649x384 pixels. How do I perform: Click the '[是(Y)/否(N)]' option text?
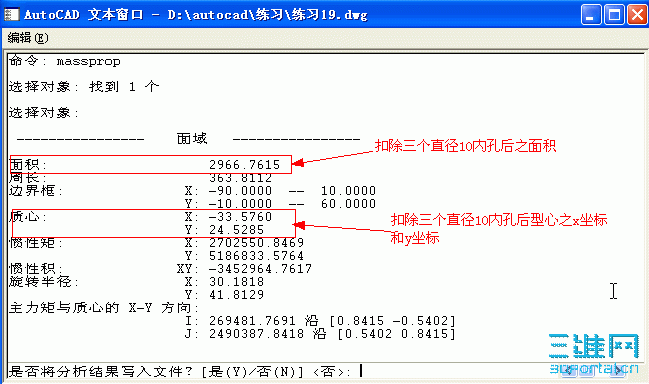[x=252, y=371]
